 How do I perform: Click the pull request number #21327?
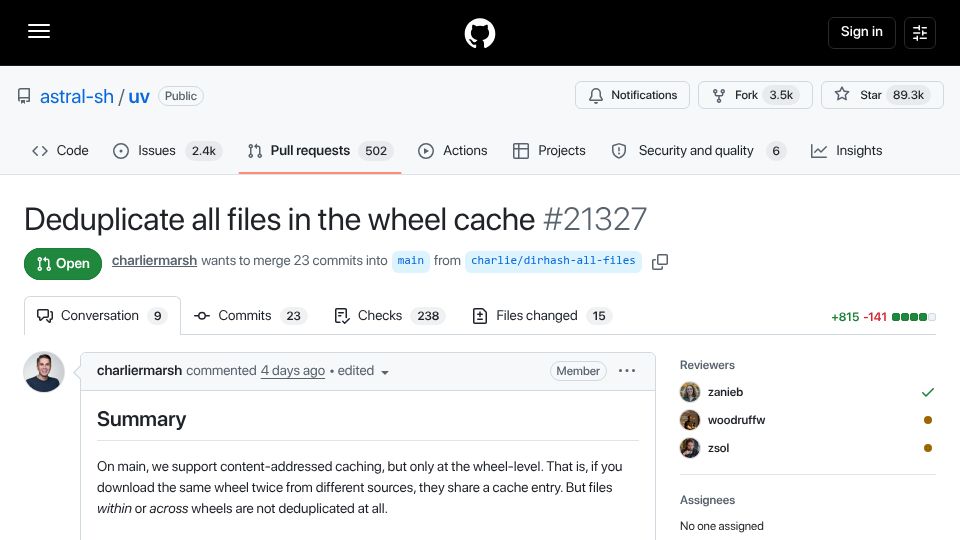tap(594, 219)
